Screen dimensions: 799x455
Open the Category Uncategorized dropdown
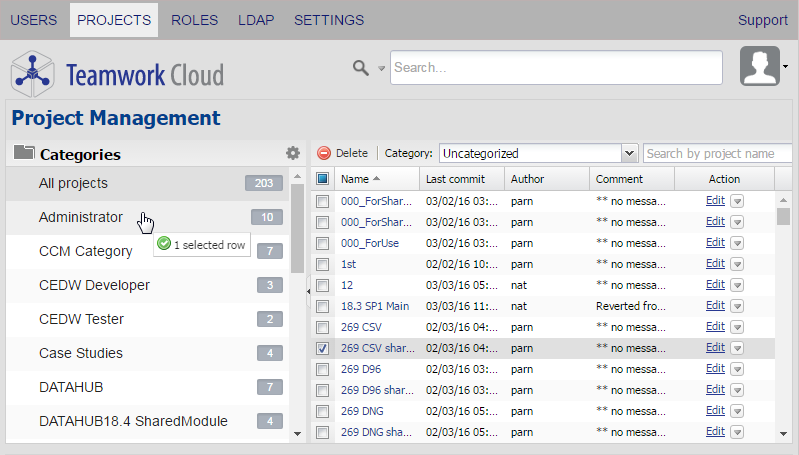(x=629, y=153)
